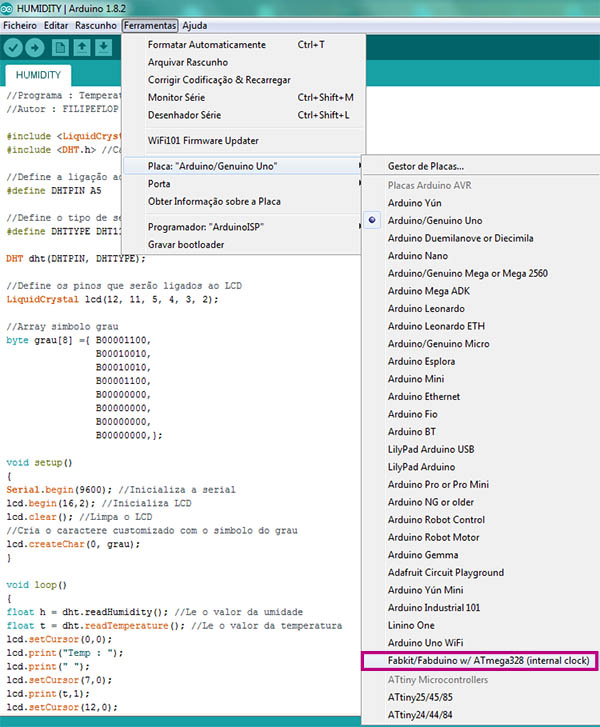Select Arduino Fio board
The image size is (600, 727).
[x=480, y=415]
